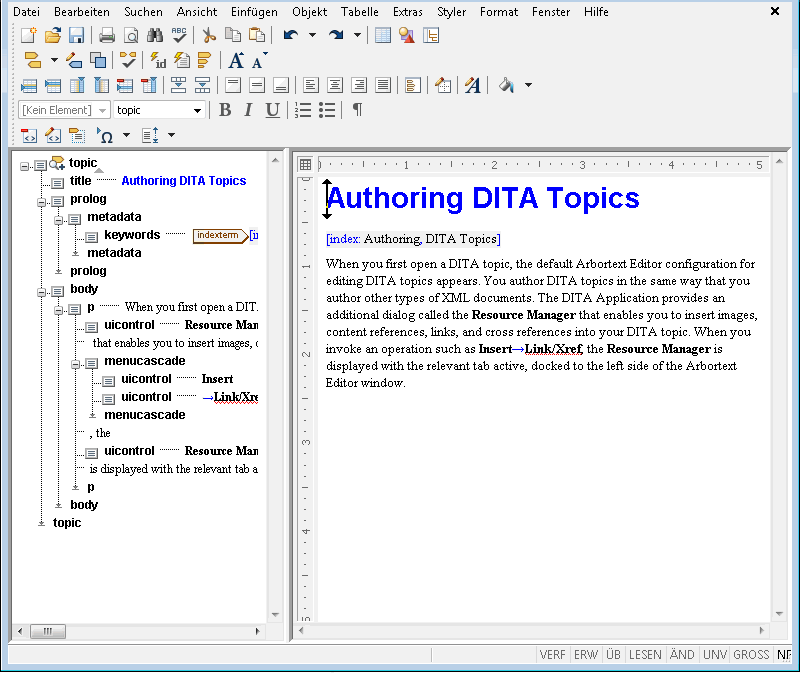The height and width of the screenshot is (673, 800).
Task: Open the Kein Element dropdown
Action: click(64, 110)
